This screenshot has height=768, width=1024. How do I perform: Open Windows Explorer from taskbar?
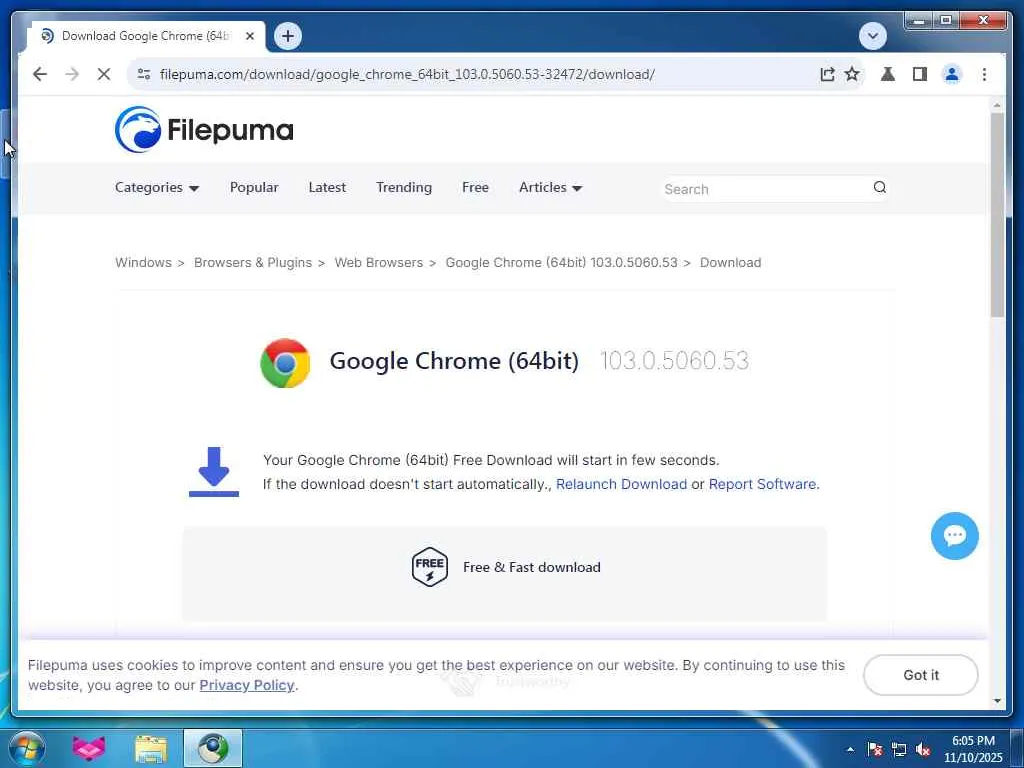tap(151, 748)
